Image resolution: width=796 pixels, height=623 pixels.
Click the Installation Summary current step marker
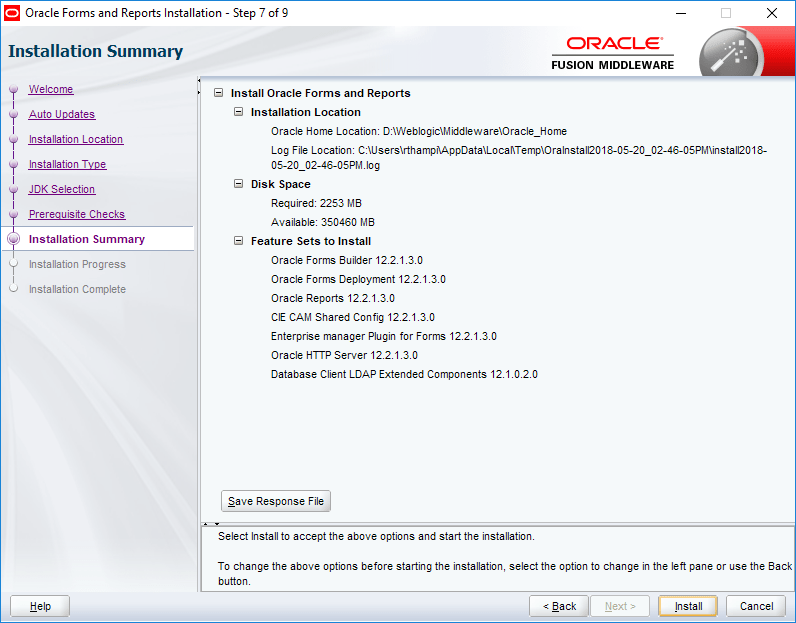(x=14, y=239)
